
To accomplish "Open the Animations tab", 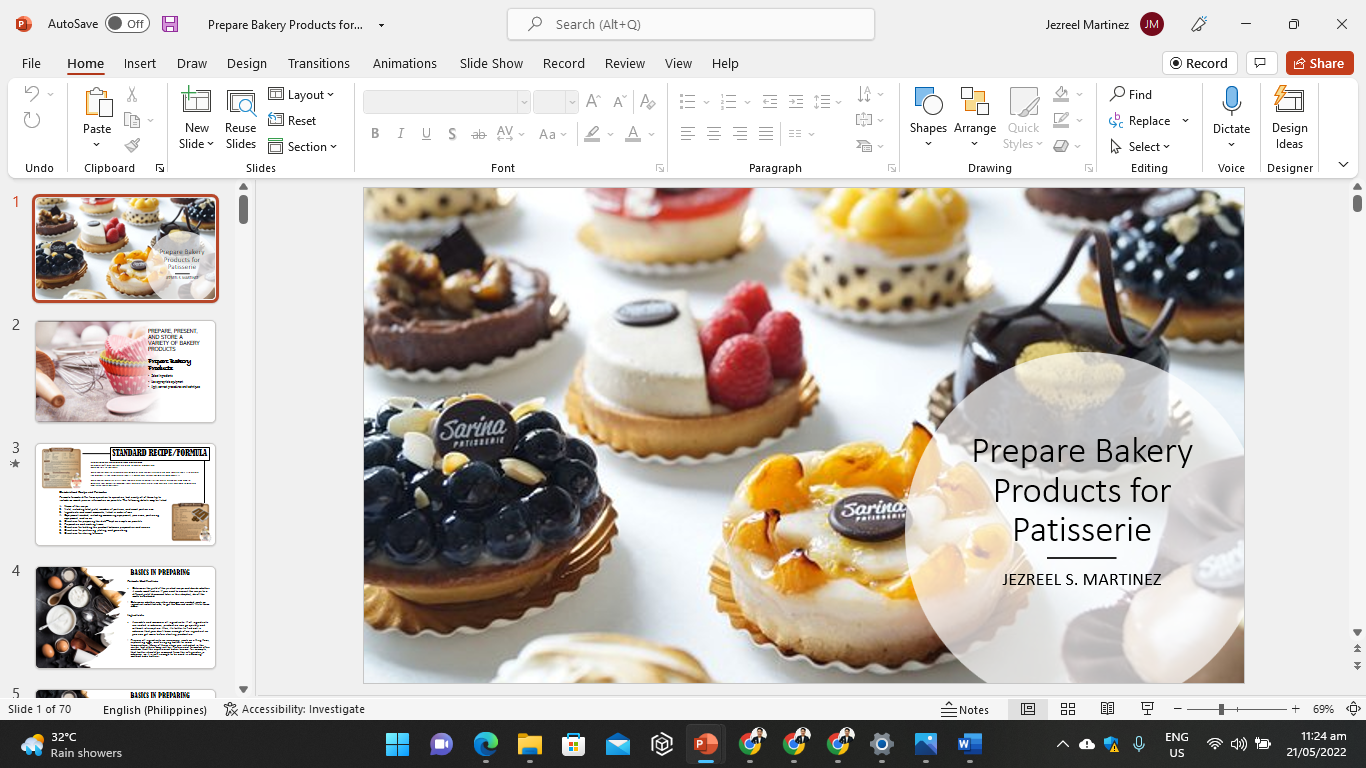I will click(x=405, y=63).
